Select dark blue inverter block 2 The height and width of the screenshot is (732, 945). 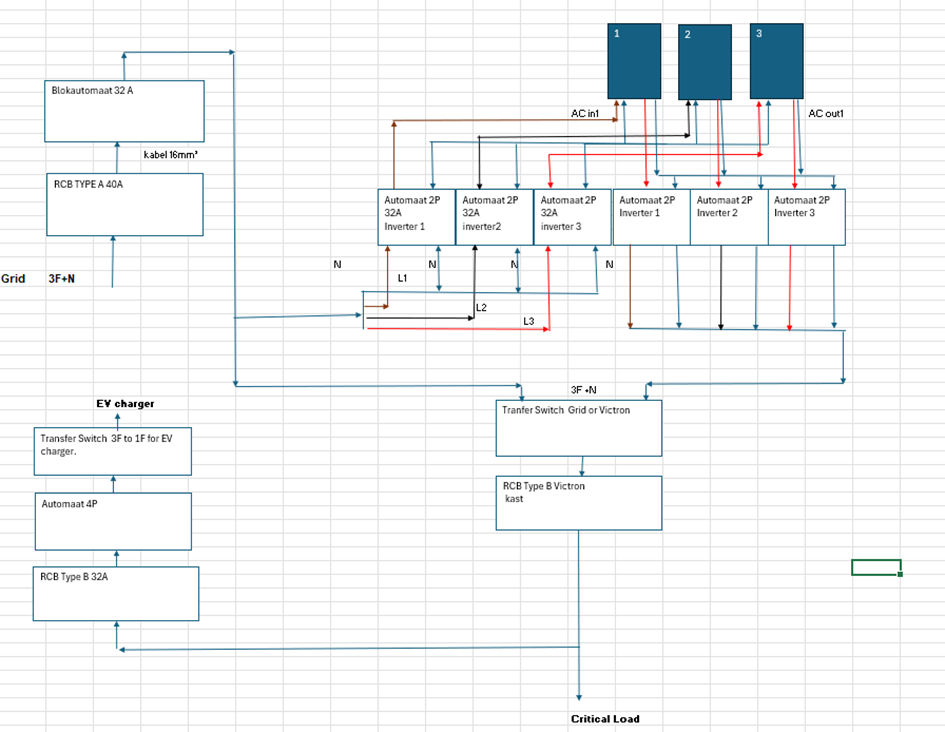point(705,62)
